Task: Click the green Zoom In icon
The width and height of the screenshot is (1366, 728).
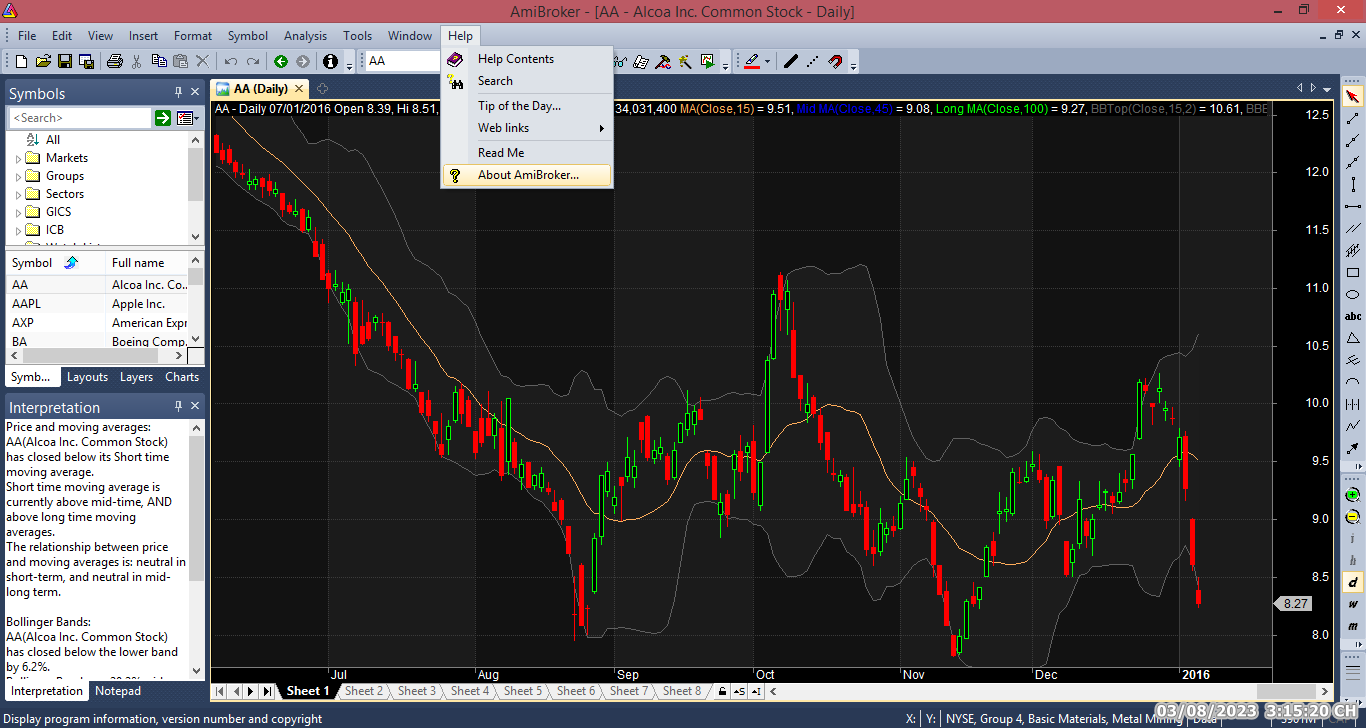Action: tap(1353, 494)
